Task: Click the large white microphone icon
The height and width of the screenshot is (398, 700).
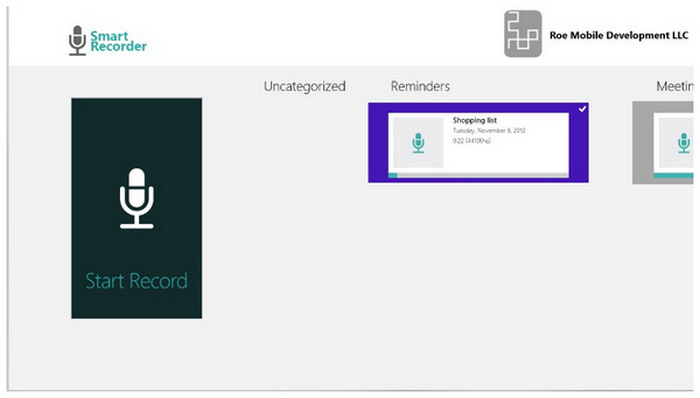Action: point(137,198)
